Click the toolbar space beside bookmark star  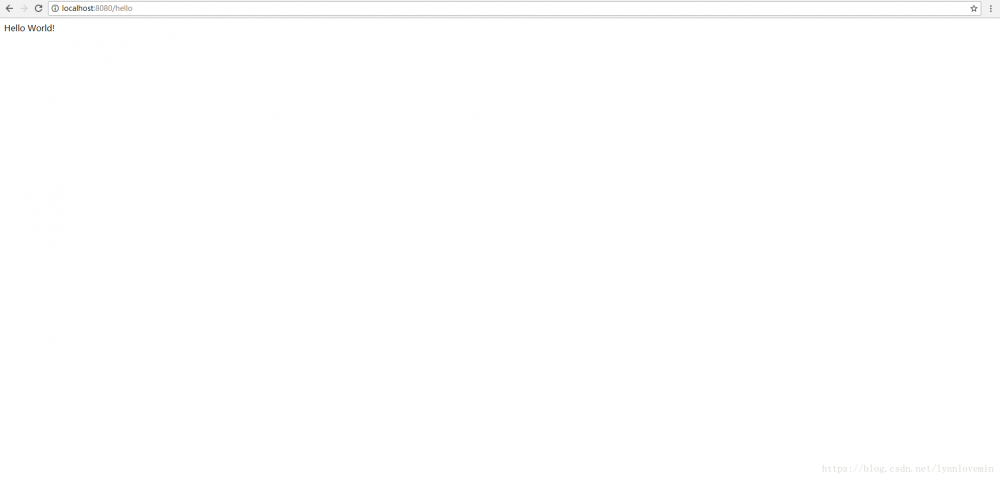point(983,8)
